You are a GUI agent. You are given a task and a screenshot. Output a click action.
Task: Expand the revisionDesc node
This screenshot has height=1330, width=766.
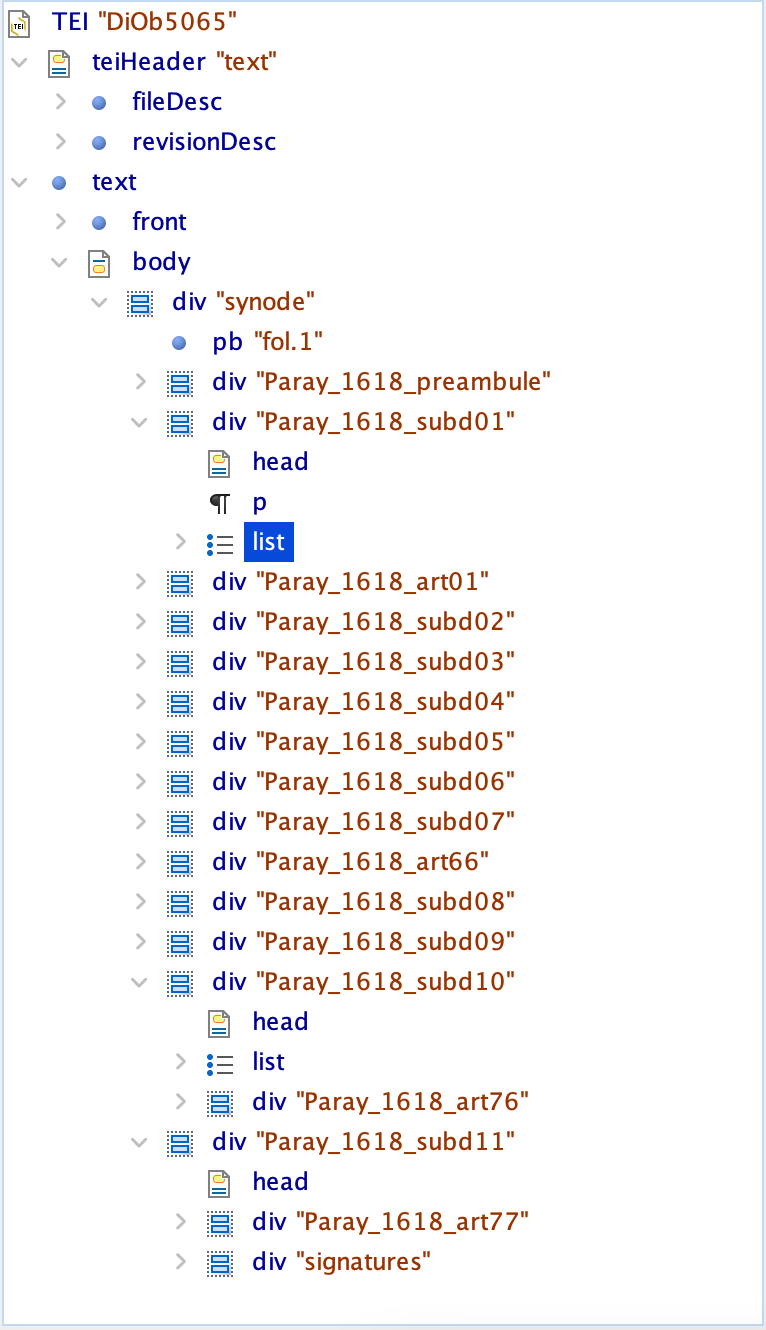click(x=60, y=142)
